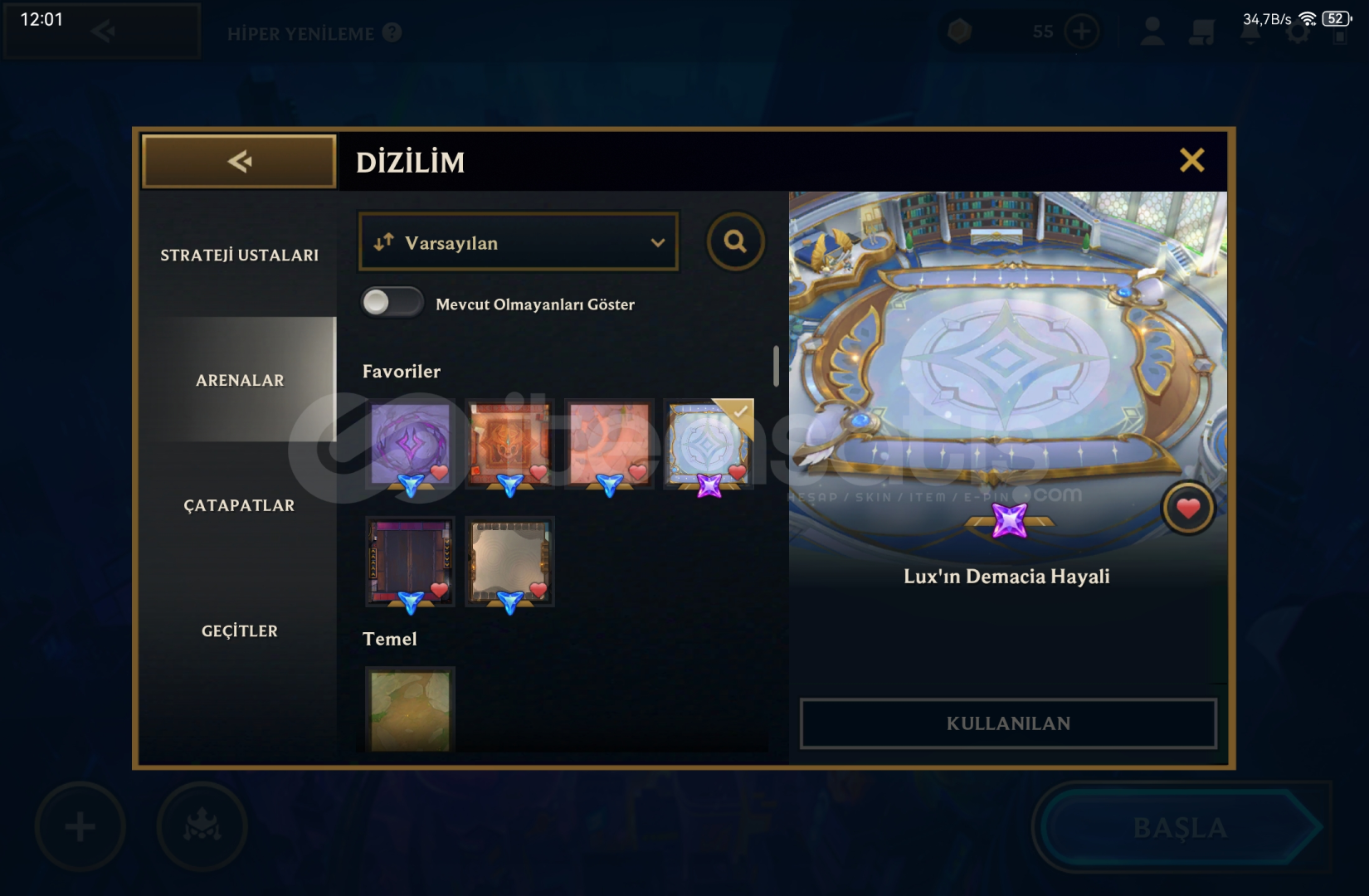Switch to the Çatapatlar tab
The height and width of the screenshot is (896, 1369).
[239, 505]
